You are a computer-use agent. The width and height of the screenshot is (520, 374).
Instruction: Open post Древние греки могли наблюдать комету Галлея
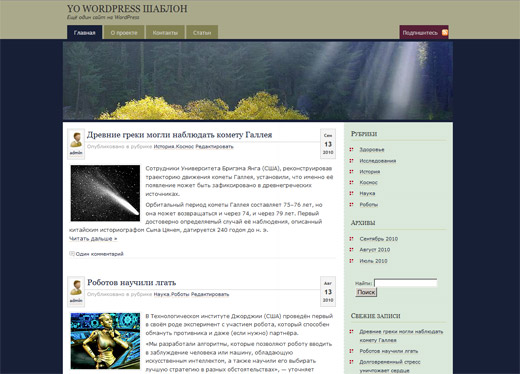point(179,135)
